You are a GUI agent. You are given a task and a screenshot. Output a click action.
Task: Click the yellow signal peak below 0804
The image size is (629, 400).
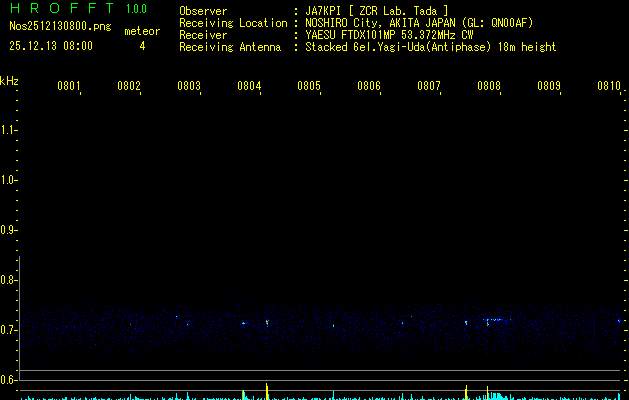tap(267, 390)
